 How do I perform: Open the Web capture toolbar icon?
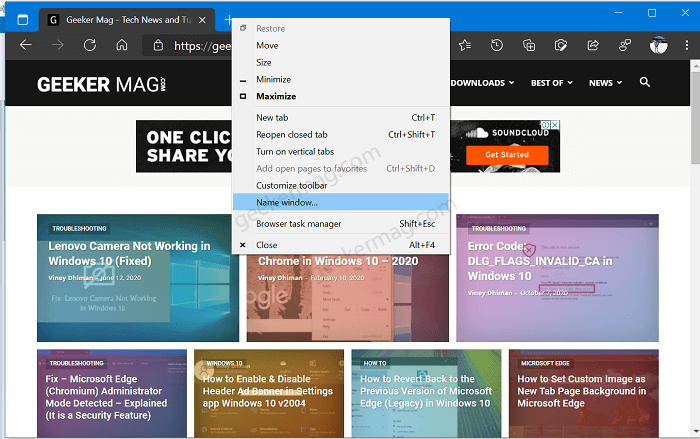[561, 45]
